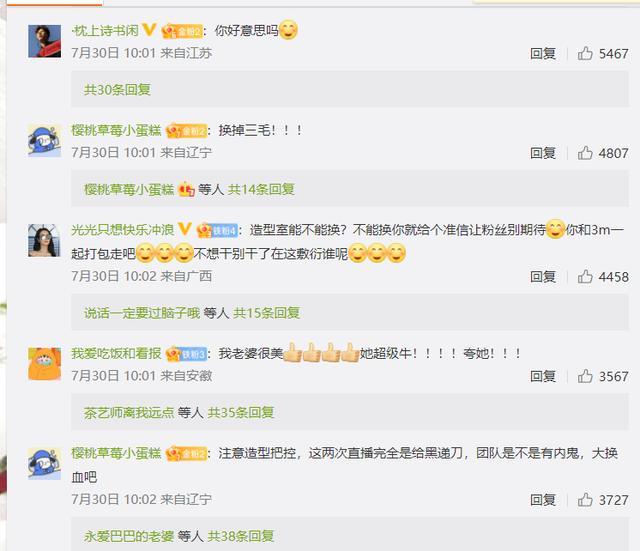Open the fan badge of 我爱吃饭和看报
The height and width of the screenshot is (551, 640).
point(186,354)
